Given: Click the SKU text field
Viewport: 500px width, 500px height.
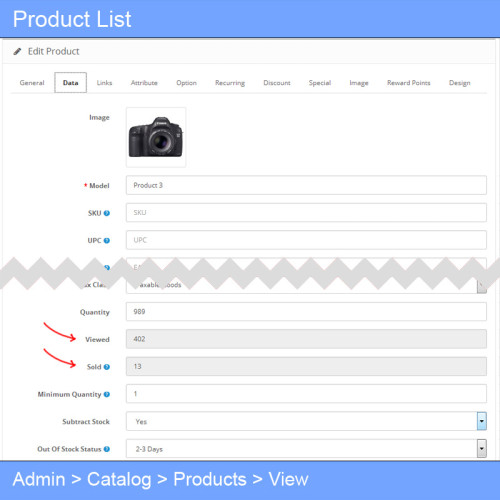Looking at the screenshot, I should [x=306, y=213].
